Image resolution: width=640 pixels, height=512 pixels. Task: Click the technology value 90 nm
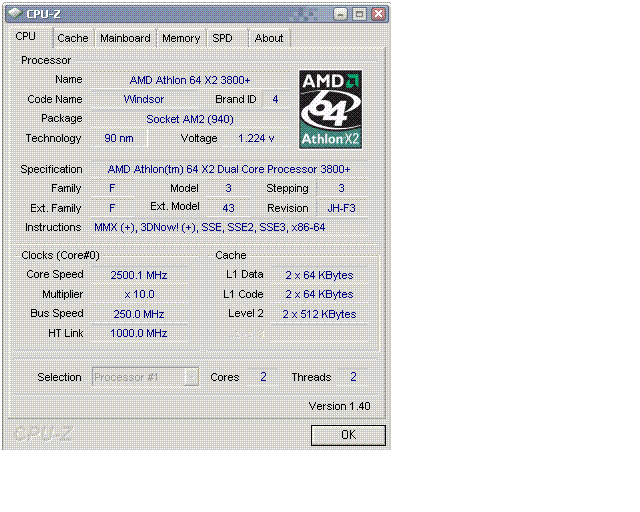pyautogui.click(x=119, y=138)
